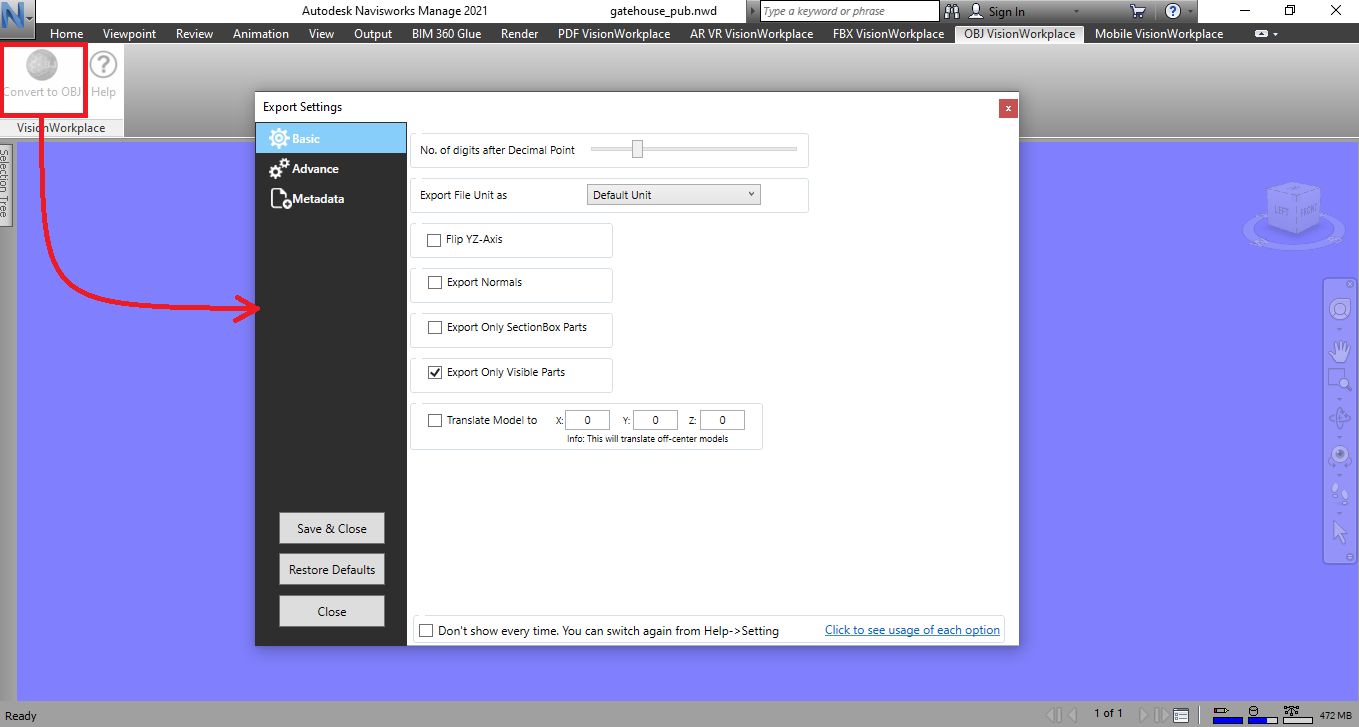
Task: Switch to the Review ribbon tab
Action: 194,34
